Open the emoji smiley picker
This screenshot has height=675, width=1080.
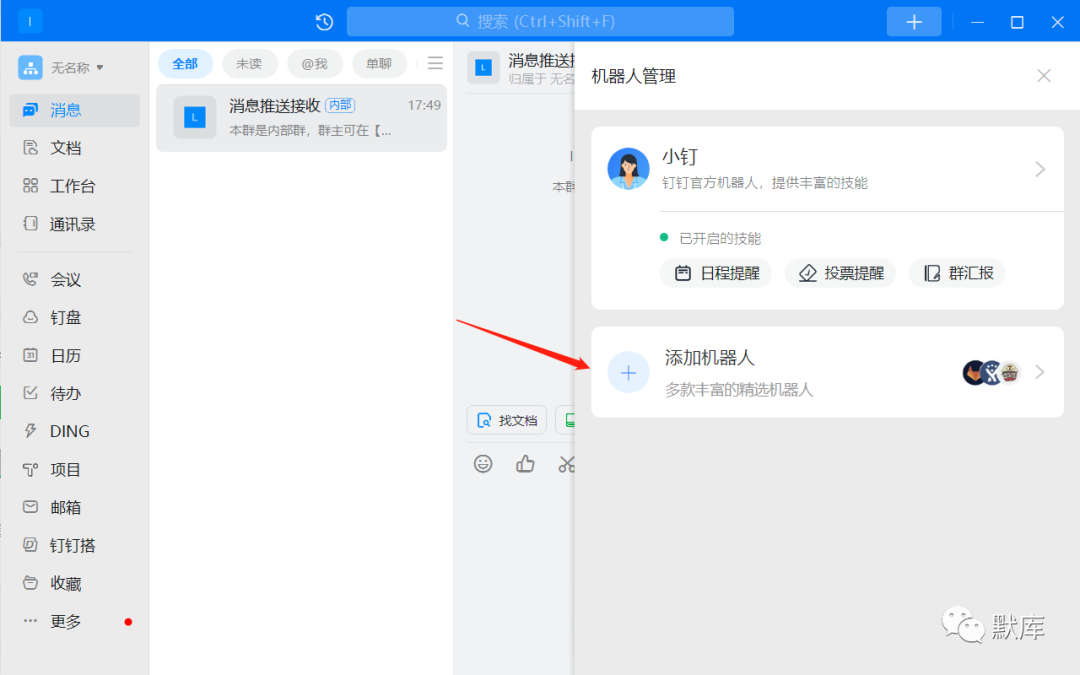coord(483,464)
